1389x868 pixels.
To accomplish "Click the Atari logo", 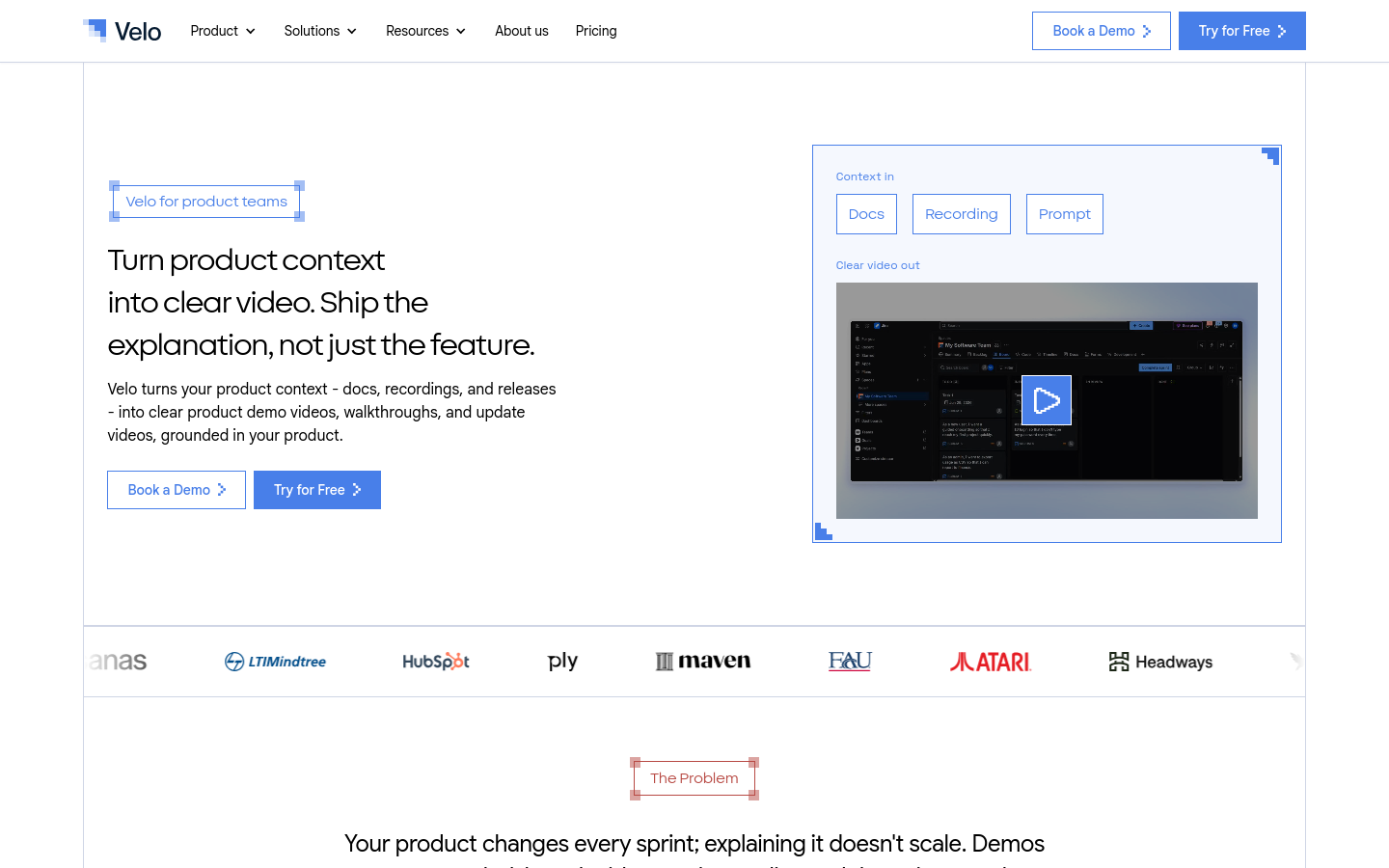I will tap(991, 662).
